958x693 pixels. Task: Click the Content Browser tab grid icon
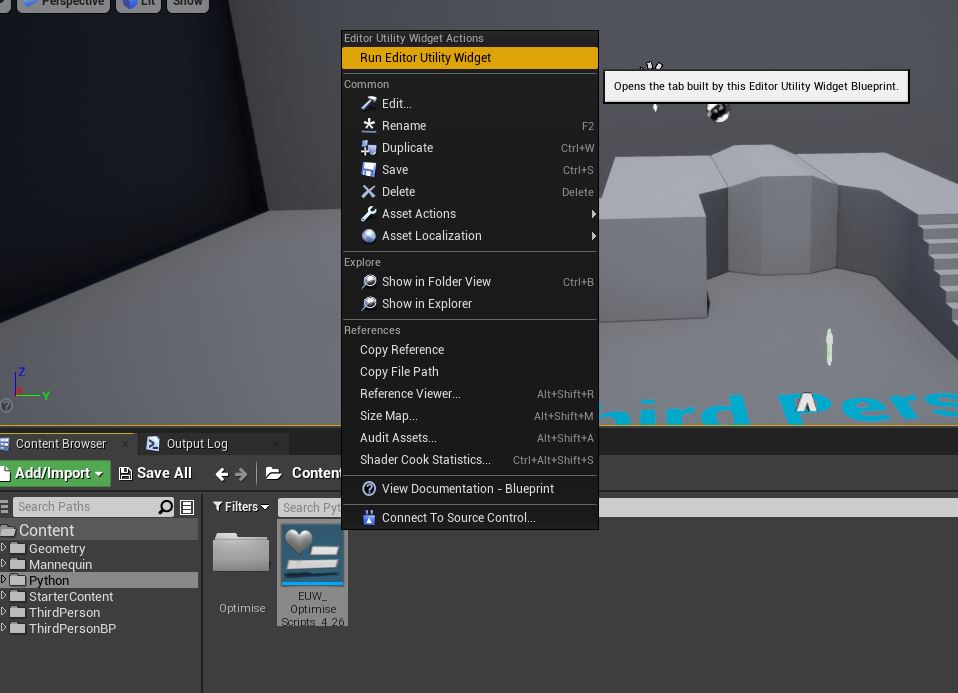[x=5, y=443]
